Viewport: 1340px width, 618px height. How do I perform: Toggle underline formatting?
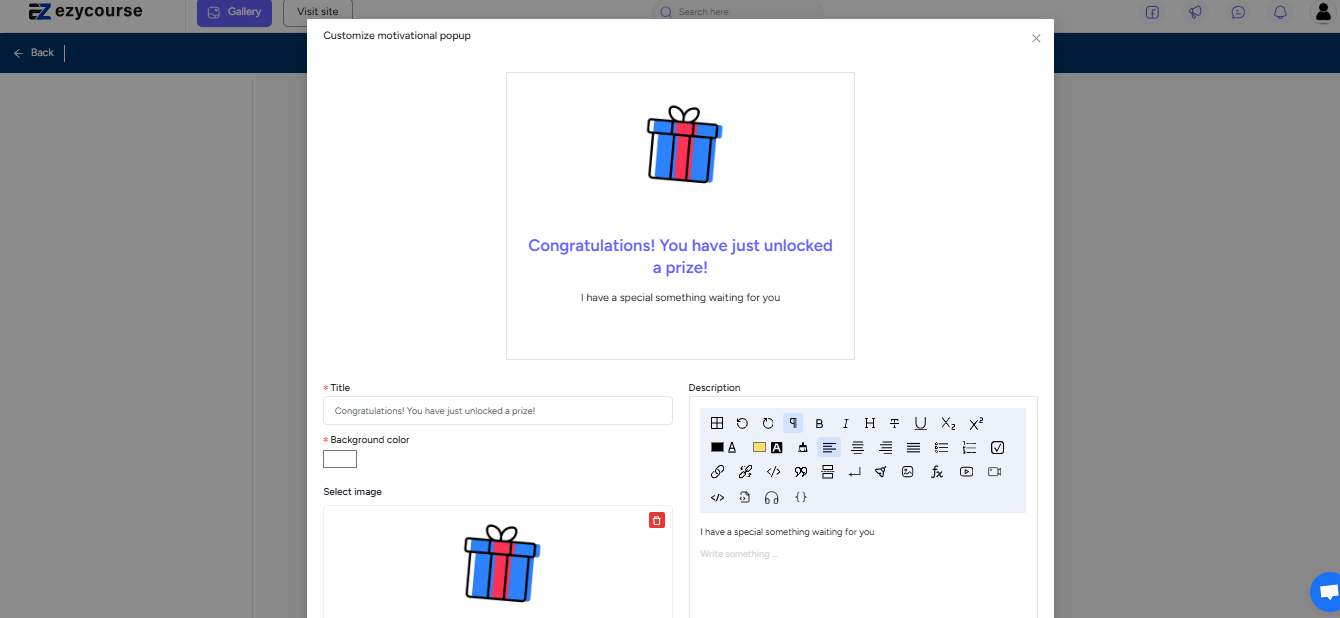pos(920,423)
